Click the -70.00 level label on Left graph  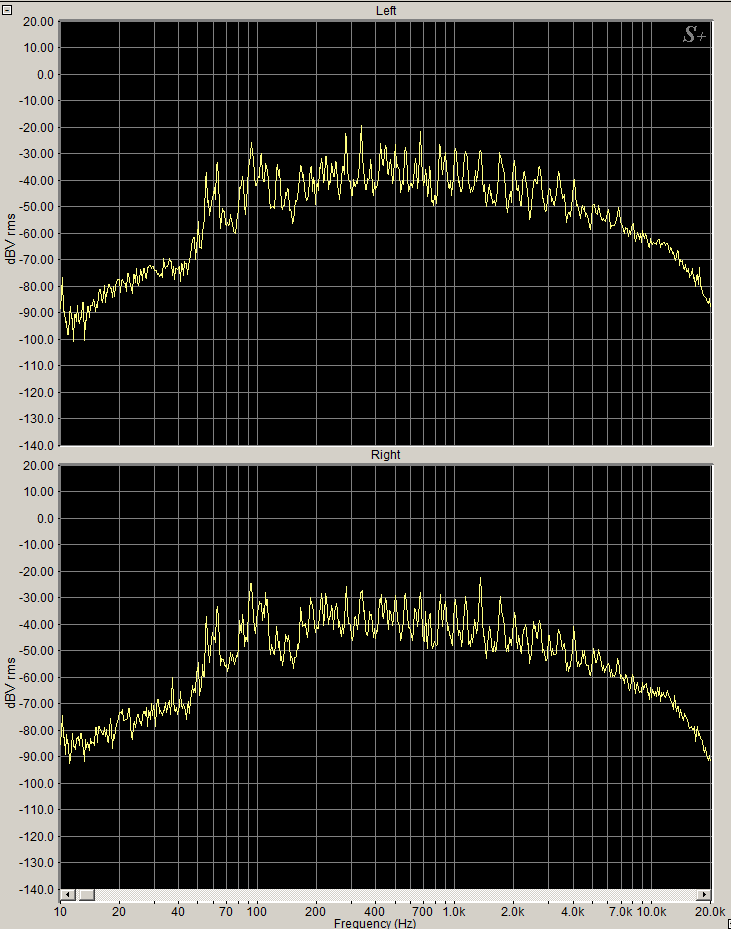(36, 260)
